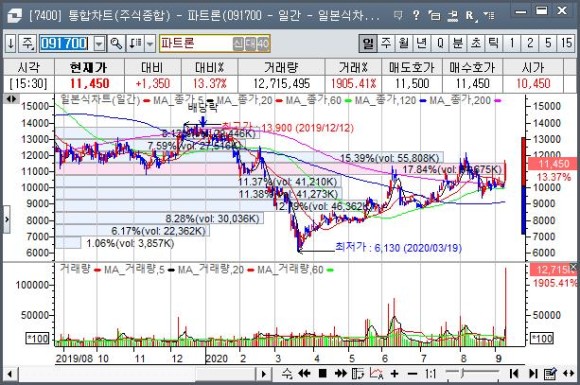Select the Q quarterly period button
Screen dimensions: 580x385
tap(440, 43)
